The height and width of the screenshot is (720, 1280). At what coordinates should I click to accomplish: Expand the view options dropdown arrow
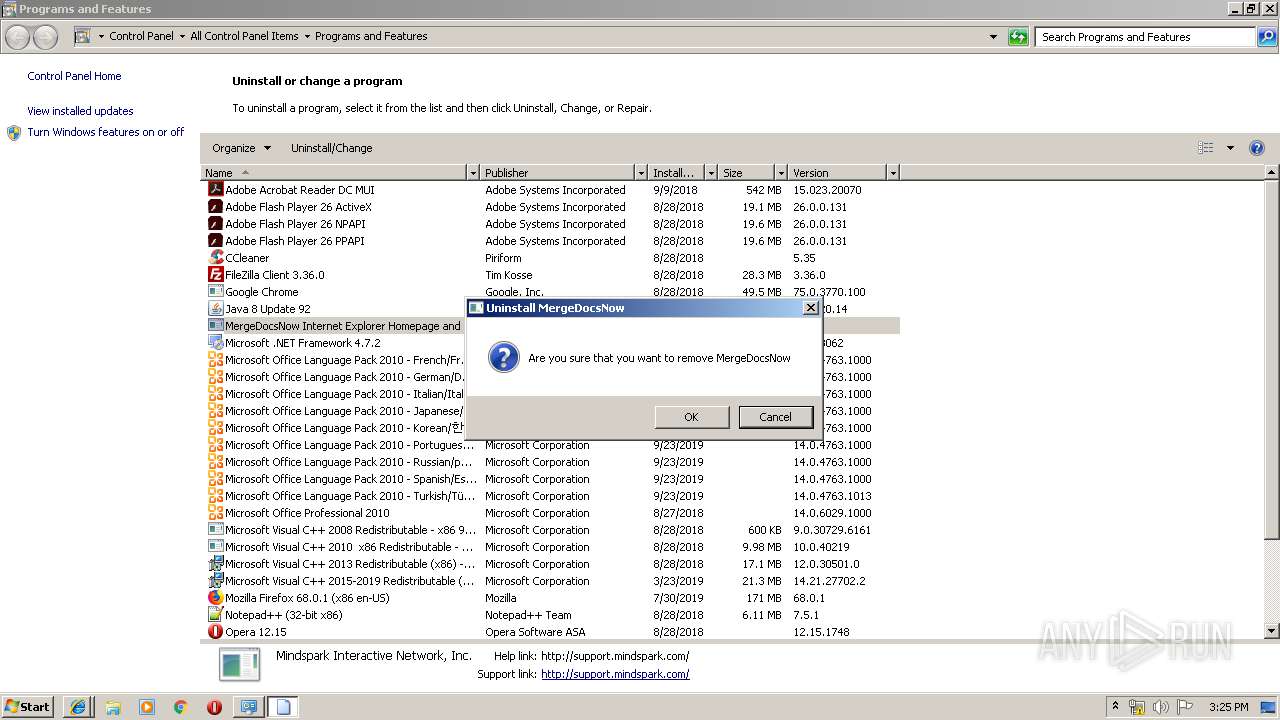pyautogui.click(x=1230, y=148)
